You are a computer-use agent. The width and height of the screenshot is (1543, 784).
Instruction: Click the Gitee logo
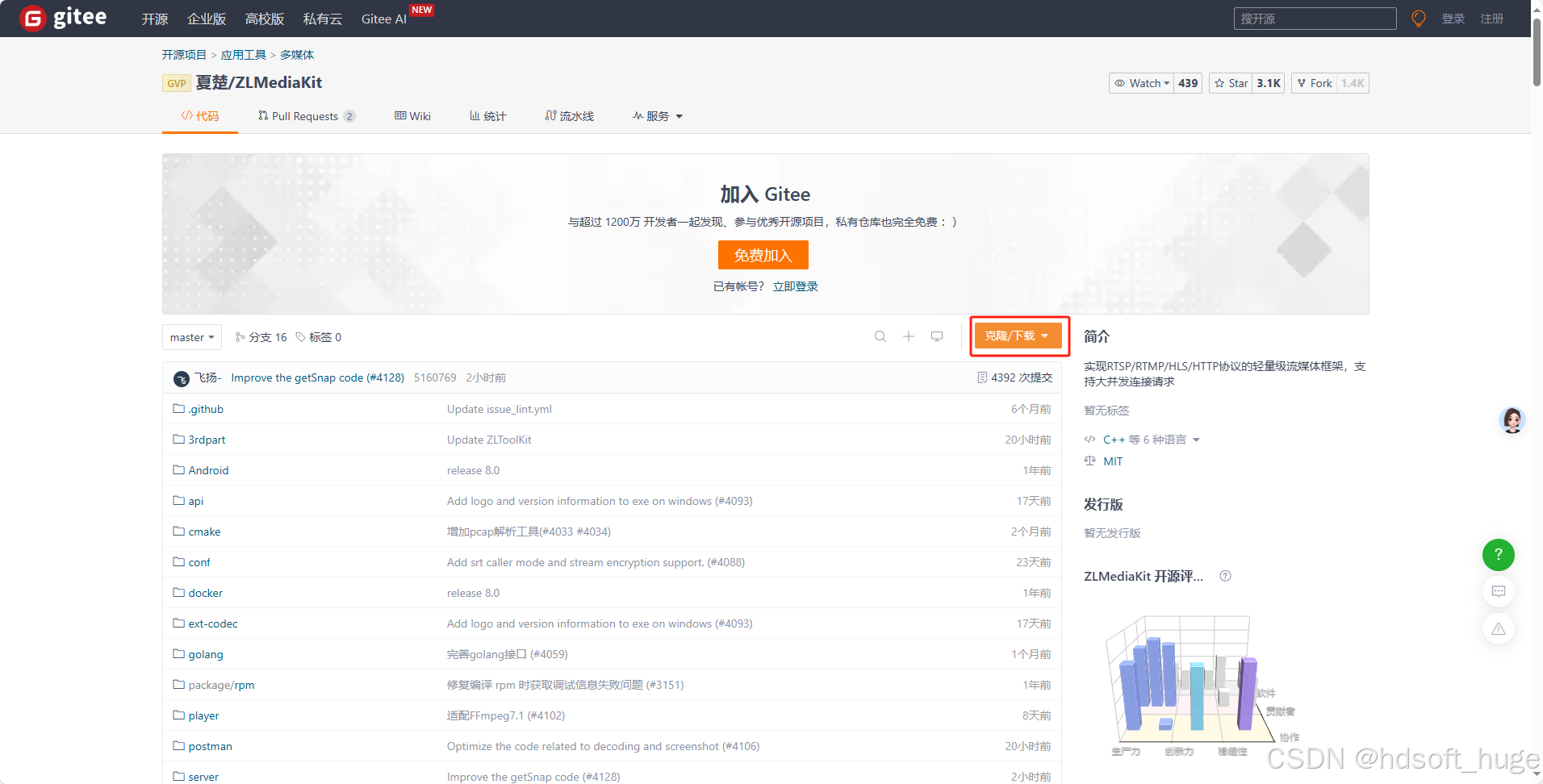point(64,18)
